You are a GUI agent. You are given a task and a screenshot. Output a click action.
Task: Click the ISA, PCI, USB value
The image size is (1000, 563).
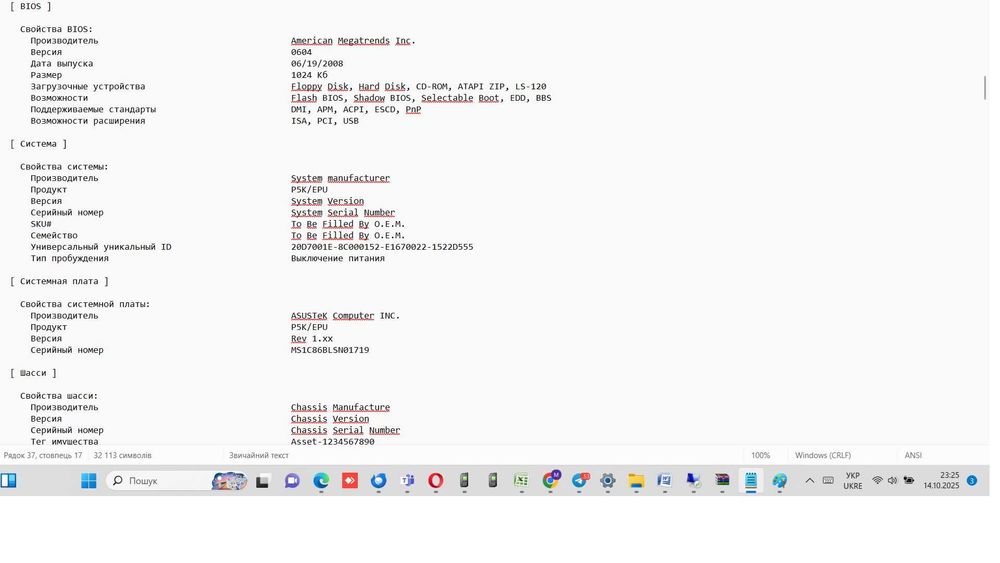(325, 121)
